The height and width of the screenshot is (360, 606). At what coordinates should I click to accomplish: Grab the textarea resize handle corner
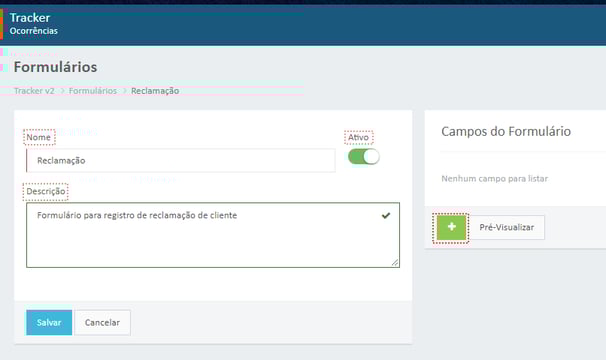[x=395, y=263]
